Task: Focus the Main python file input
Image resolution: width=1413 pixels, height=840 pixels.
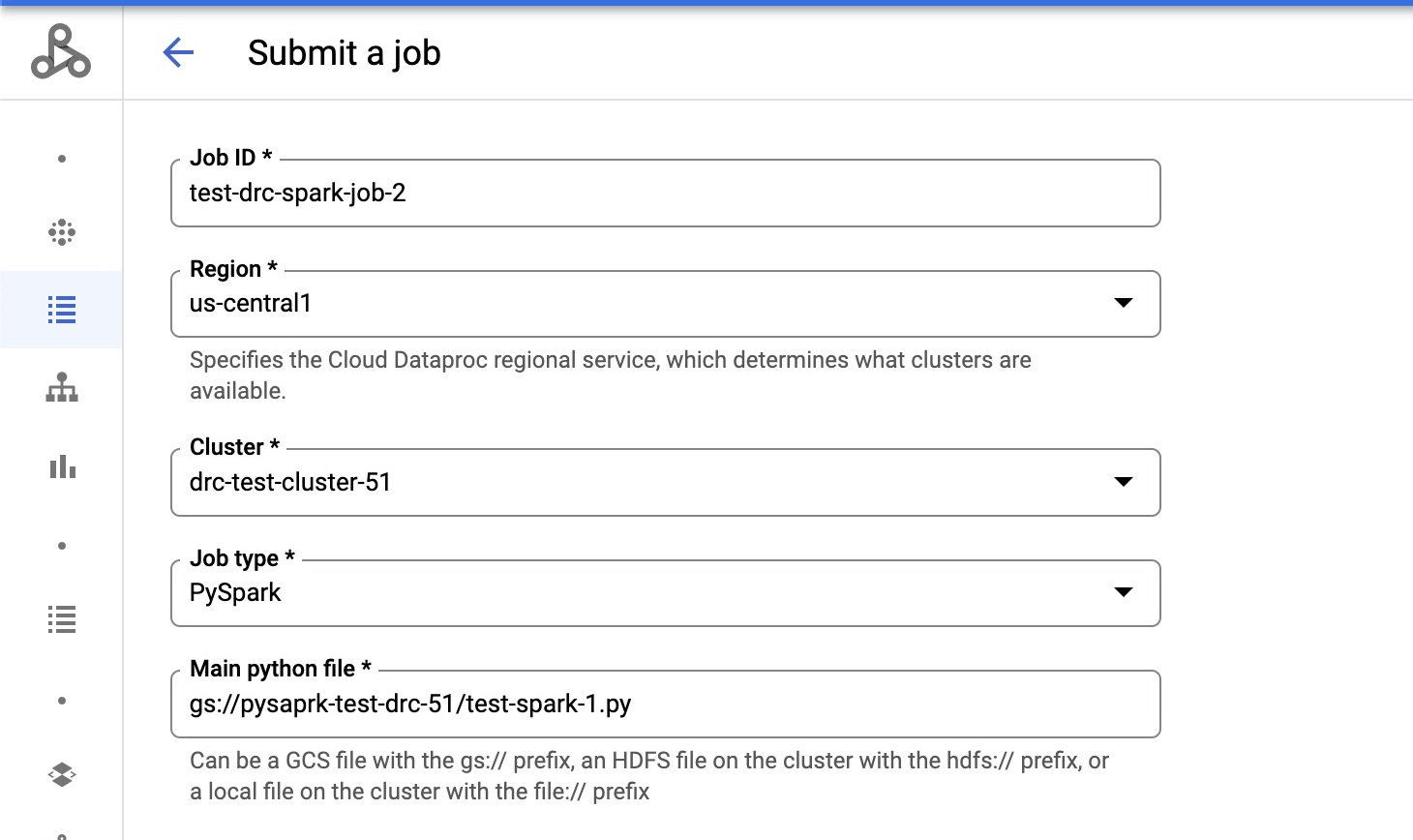Action: [664, 705]
